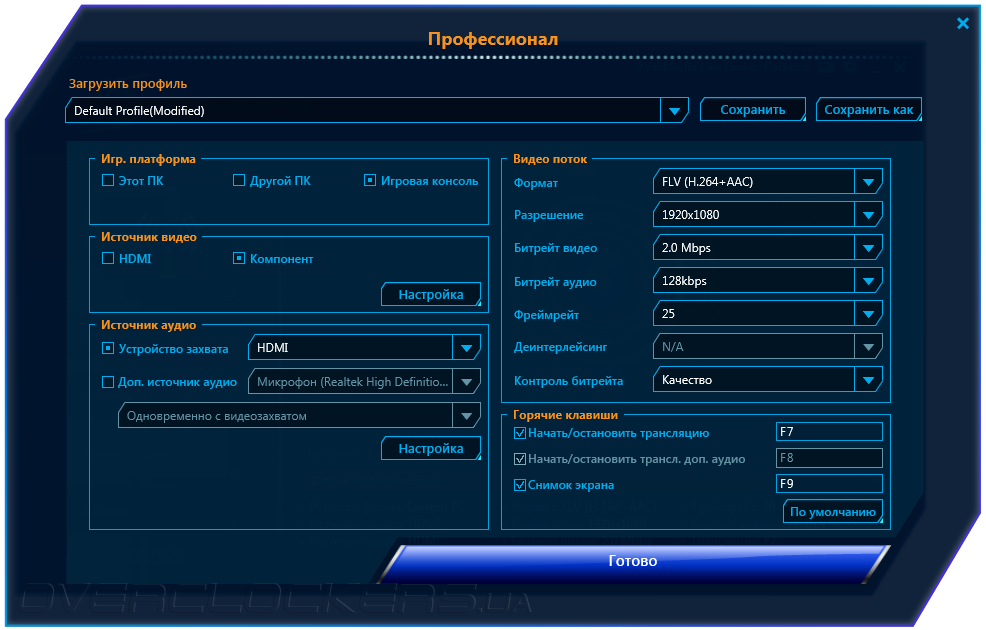This screenshot has width=986, height=630.
Task: Close the Профессионал dialog with the X
Action: (x=963, y=23)
